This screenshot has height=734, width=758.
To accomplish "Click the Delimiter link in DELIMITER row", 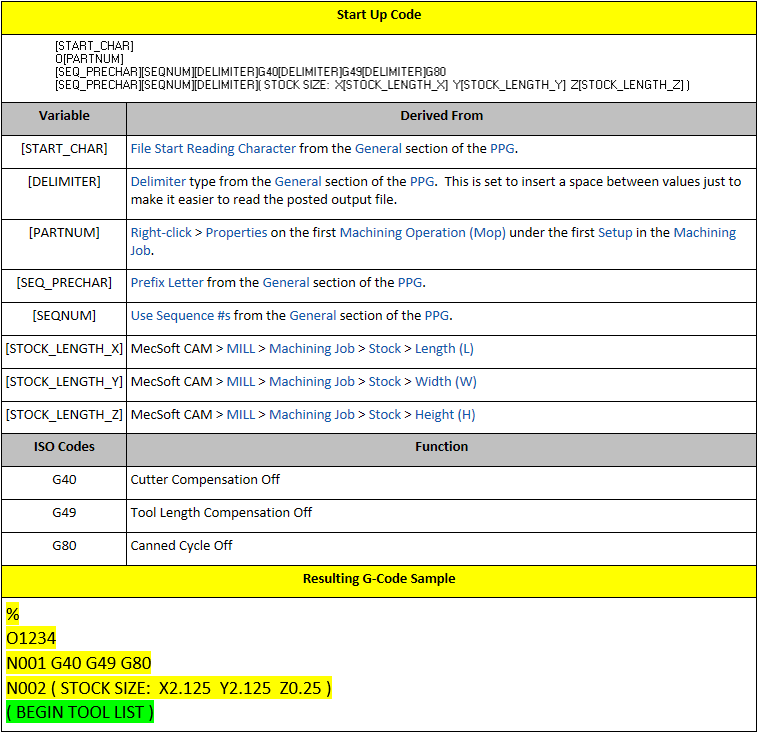I will (160, 181).
